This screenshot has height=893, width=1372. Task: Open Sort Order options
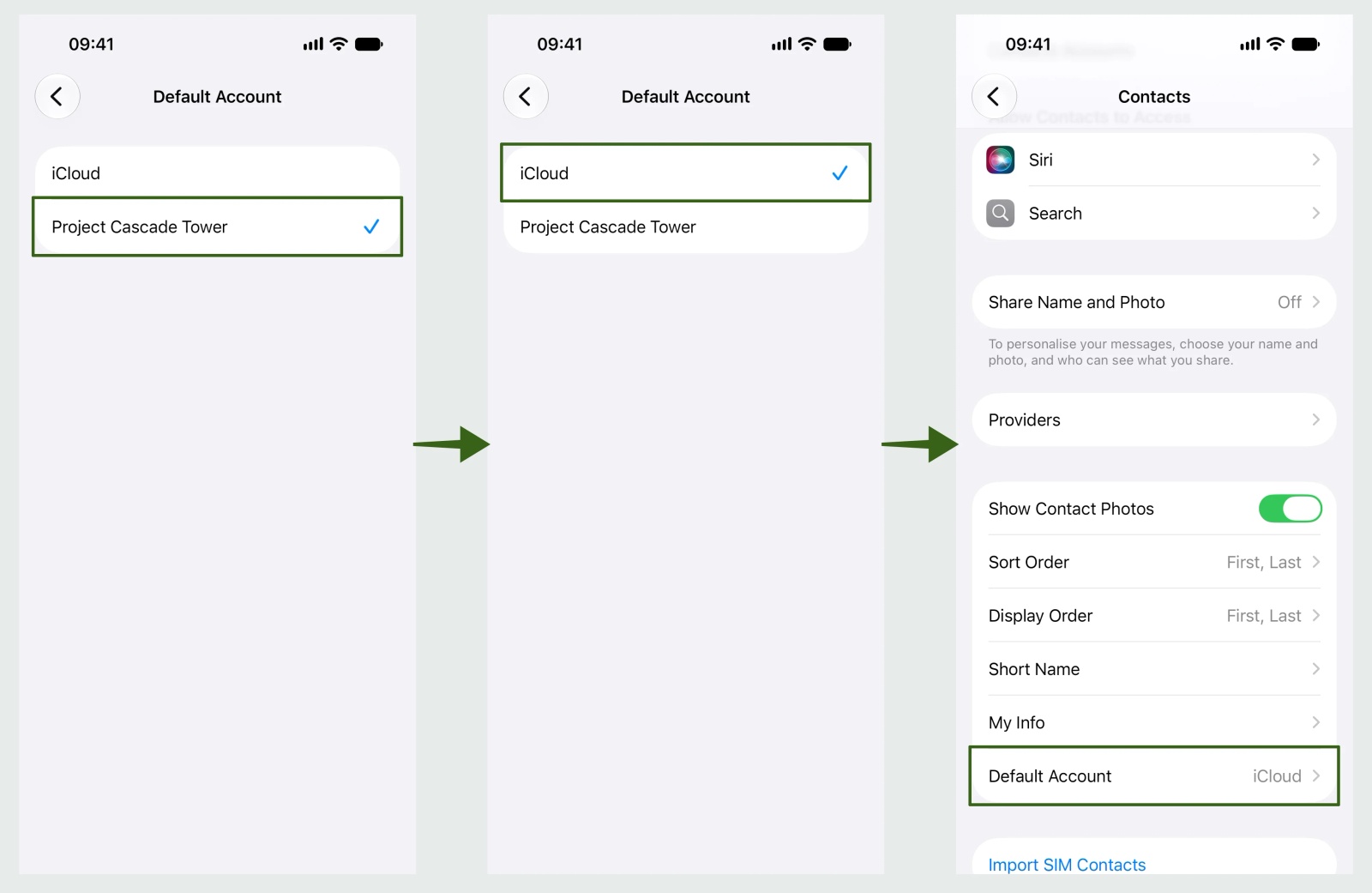pyautogui.click(x=1153, y=562)
